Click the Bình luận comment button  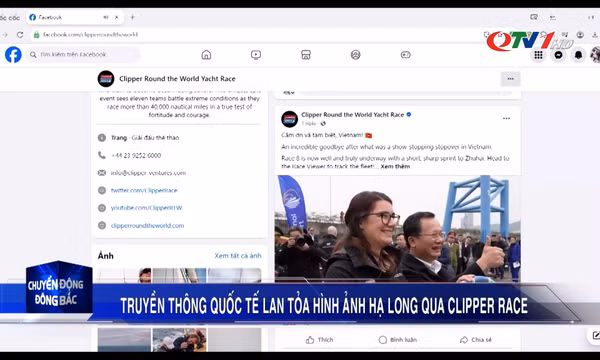coord(398,340)
